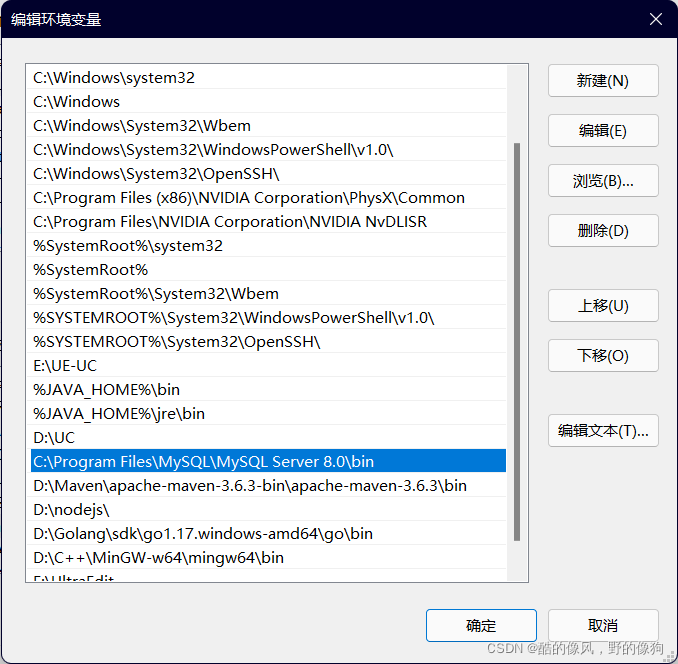Select C:\Windows\System32\WindowsPowerShell\v1.0\ entry
Image resolution: width=678 pixels, height=664 pixels.
coord(268,150)
